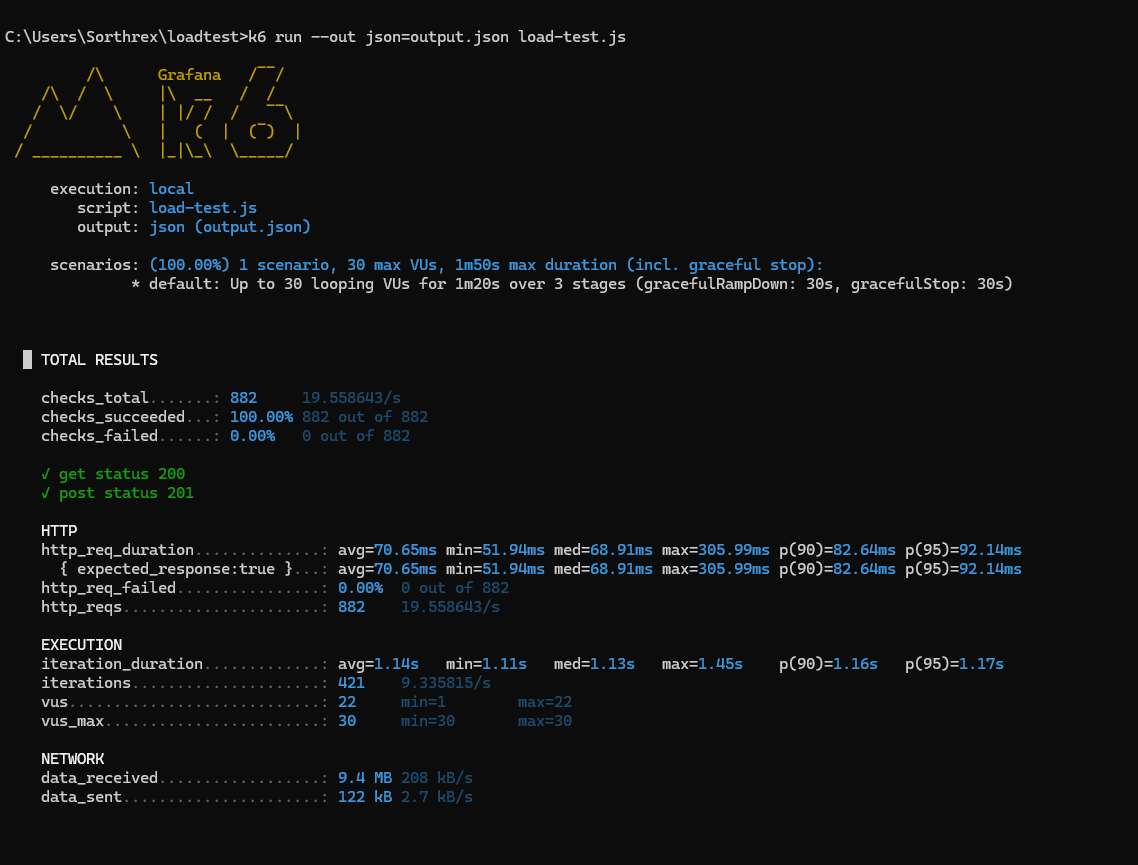Click the EXECUTION section heading

pyautogui.click(x=81, y=644)
